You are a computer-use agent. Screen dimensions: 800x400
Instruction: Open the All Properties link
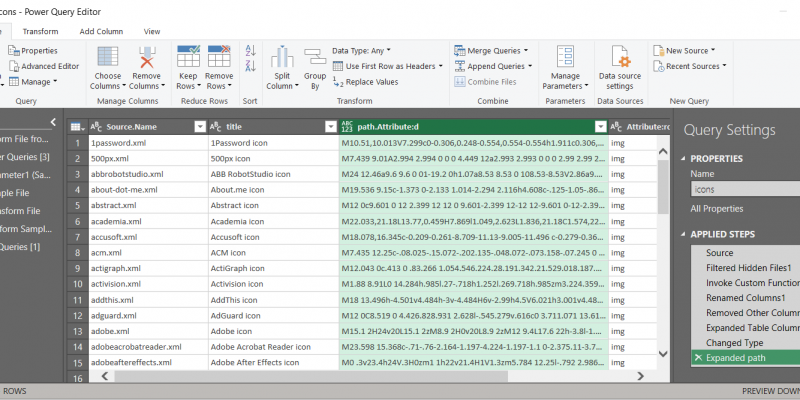coord(716,209)
